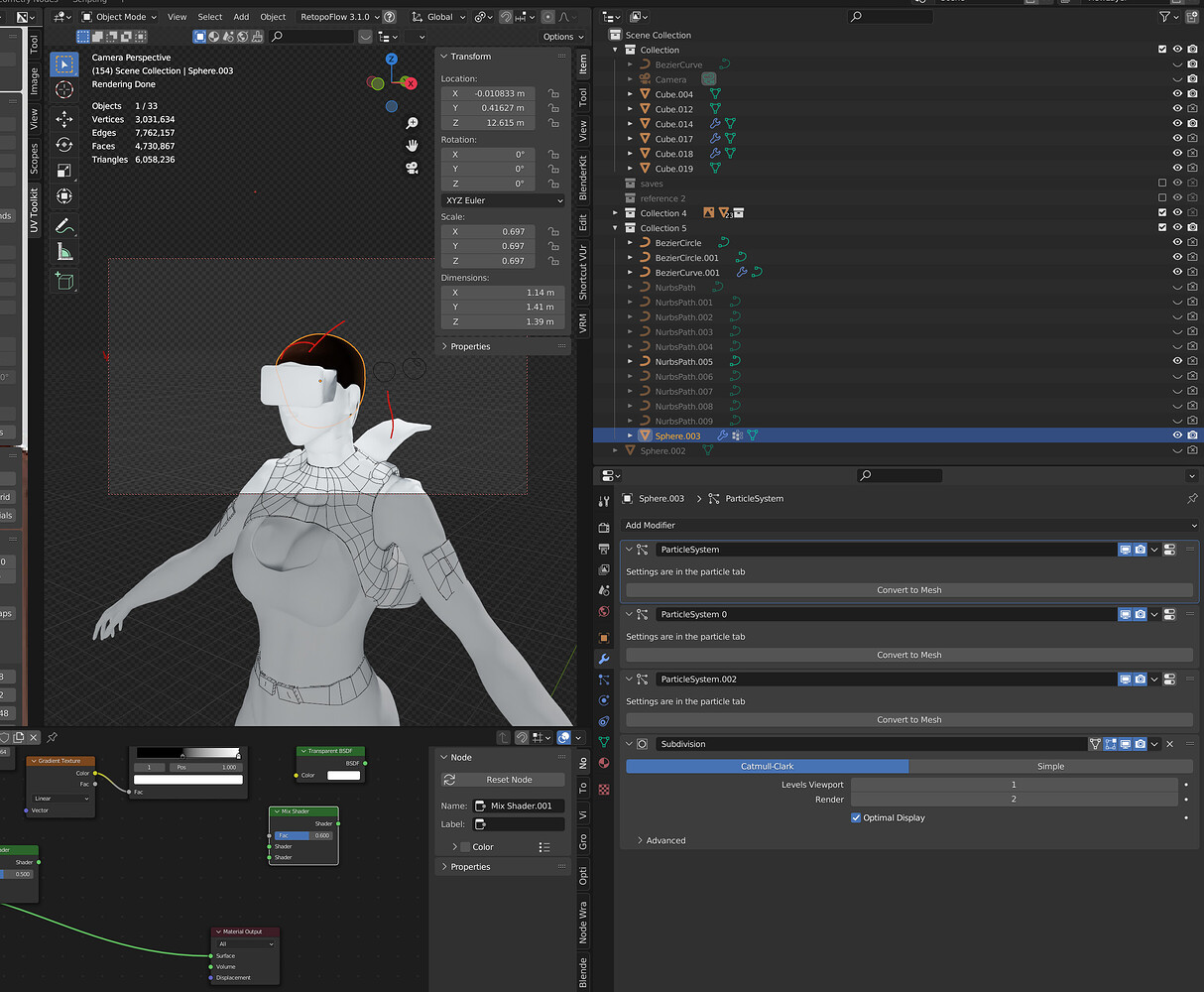Hide Sphere.003 in viewport via eye icon

[1177, 435]
